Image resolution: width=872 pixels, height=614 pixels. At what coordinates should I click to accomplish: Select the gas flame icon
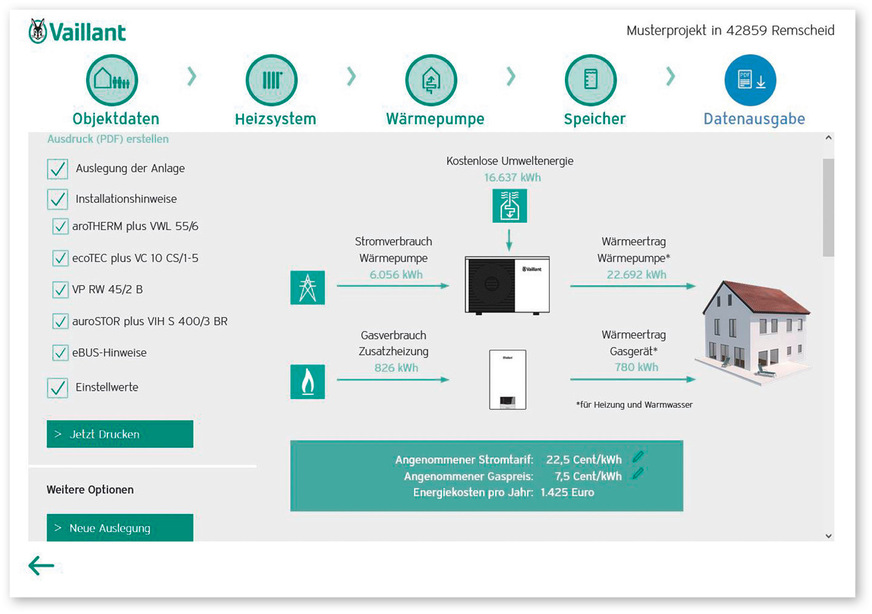[307, 381]
